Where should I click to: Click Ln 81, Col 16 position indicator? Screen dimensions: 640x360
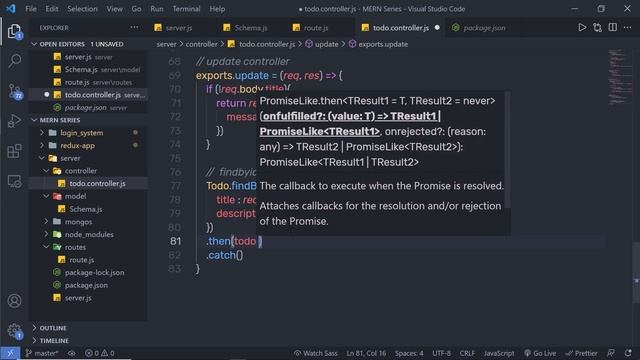pos(366,353)
